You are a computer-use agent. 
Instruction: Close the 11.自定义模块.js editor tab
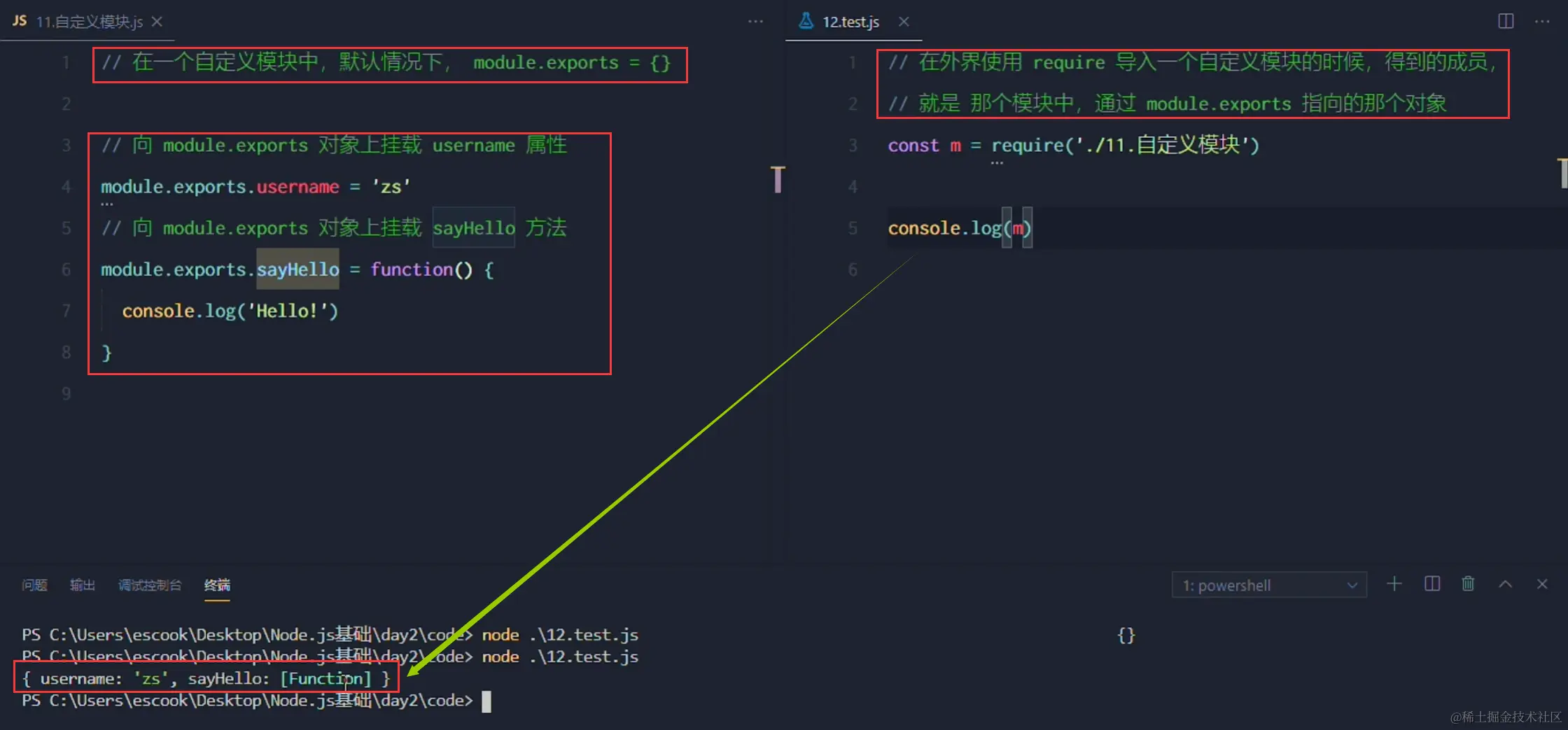tap(157, 22)
